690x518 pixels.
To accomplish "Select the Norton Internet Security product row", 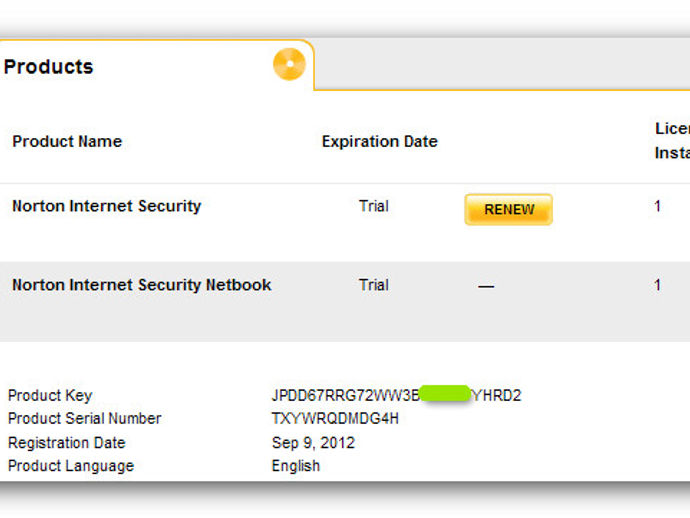I will click(x=345, y=222).
